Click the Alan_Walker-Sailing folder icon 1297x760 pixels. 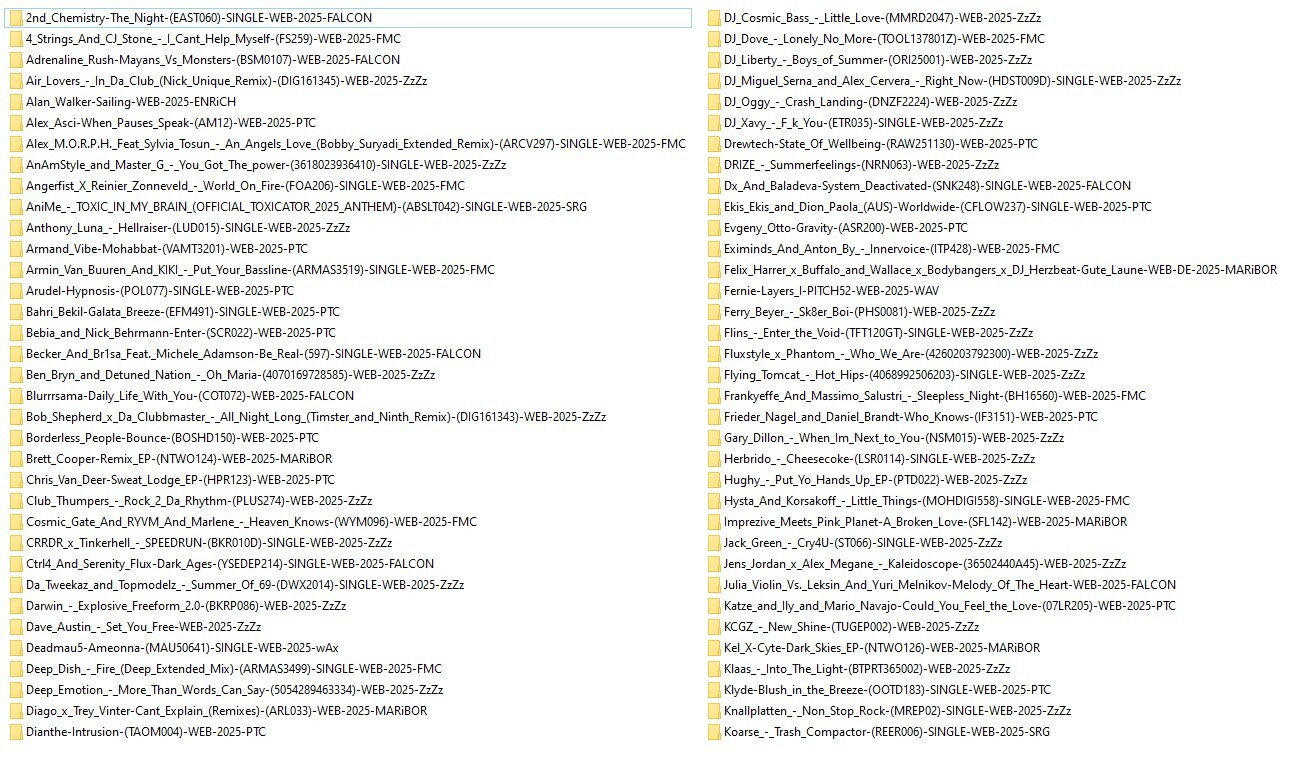tap(16, 102)
